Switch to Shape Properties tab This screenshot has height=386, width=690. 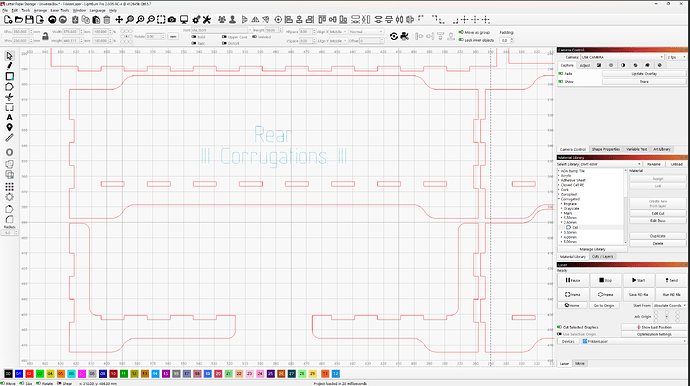[x=606, y=149]
